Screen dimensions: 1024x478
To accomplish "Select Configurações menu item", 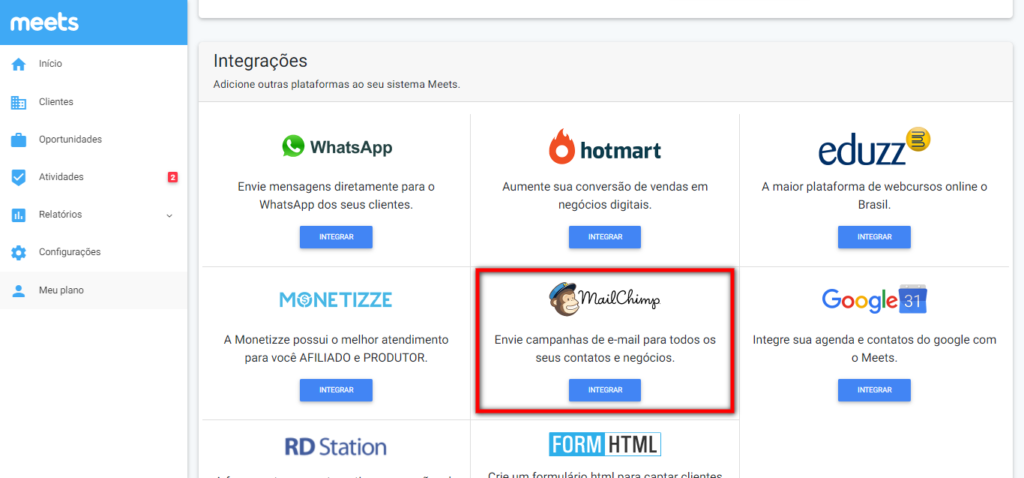I will coord(93,252).
